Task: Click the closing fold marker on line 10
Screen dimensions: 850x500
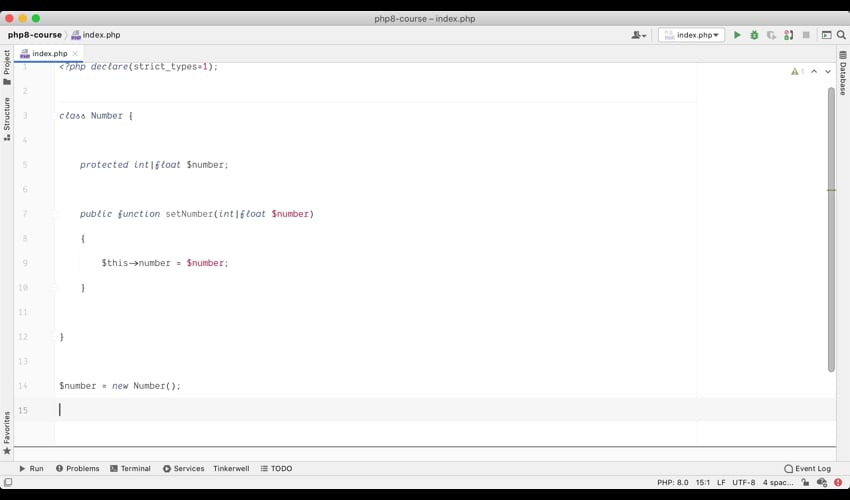Action: tap(54, 287)
